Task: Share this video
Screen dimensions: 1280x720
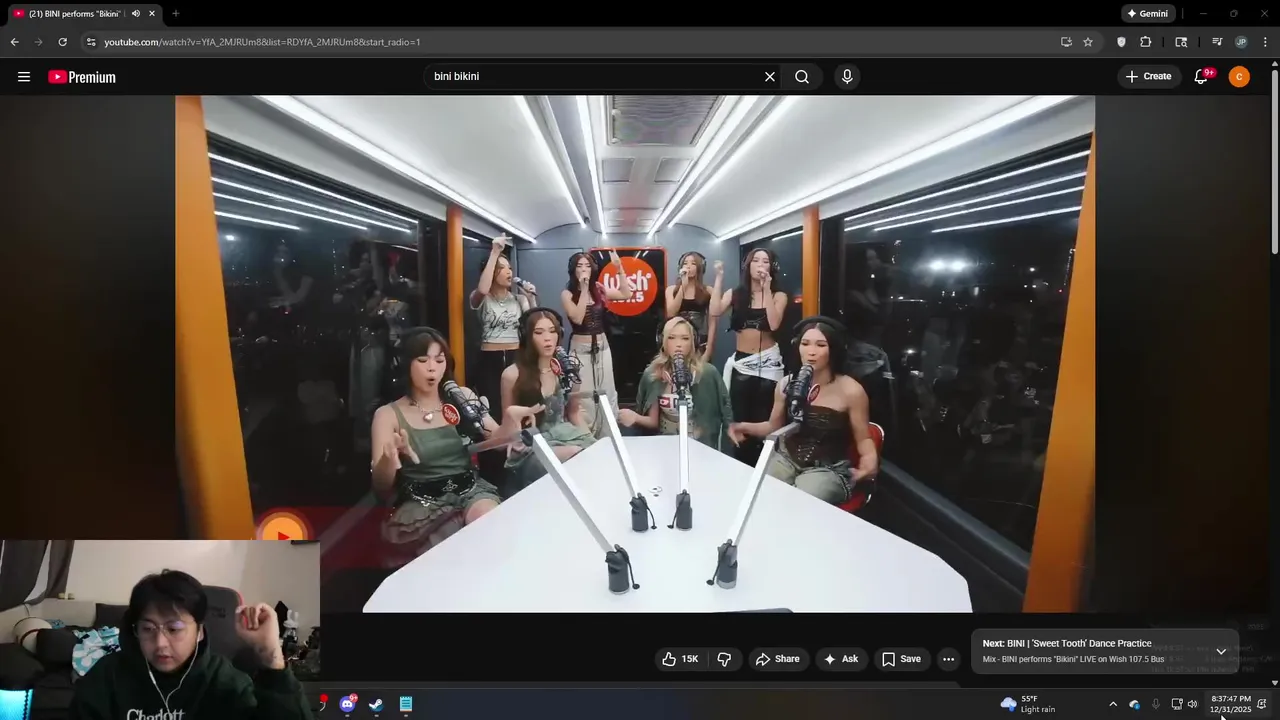Action: 778,659
